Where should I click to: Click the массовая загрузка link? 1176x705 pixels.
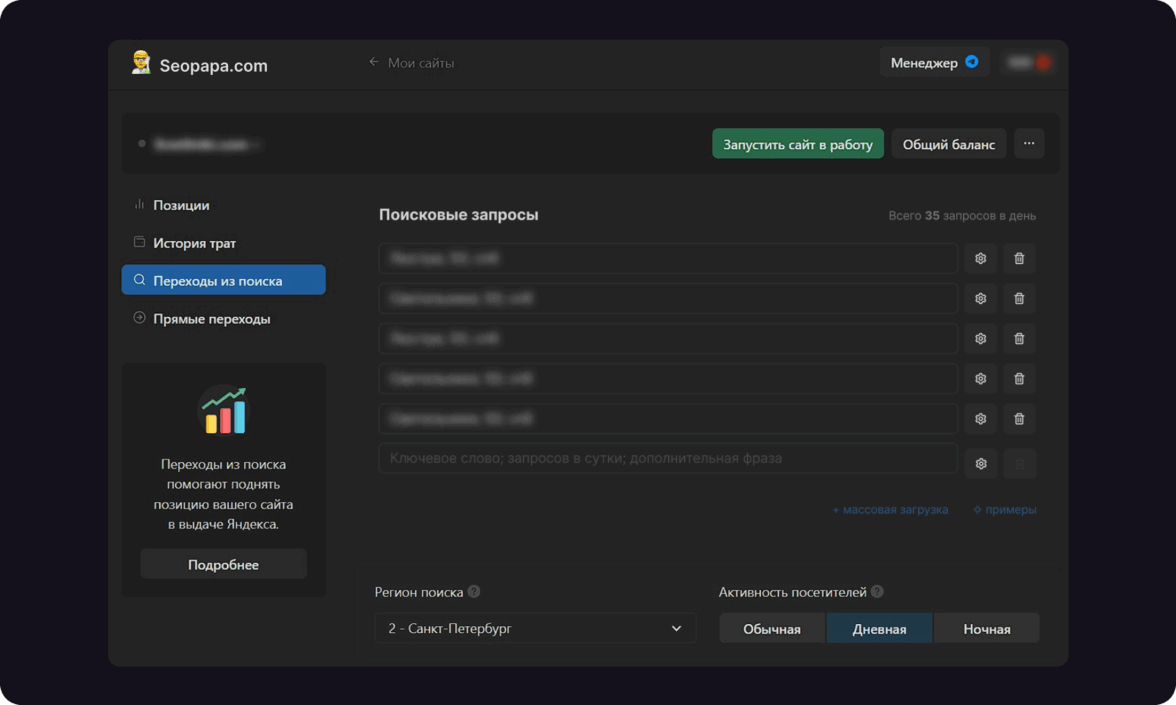click(890, 510)
